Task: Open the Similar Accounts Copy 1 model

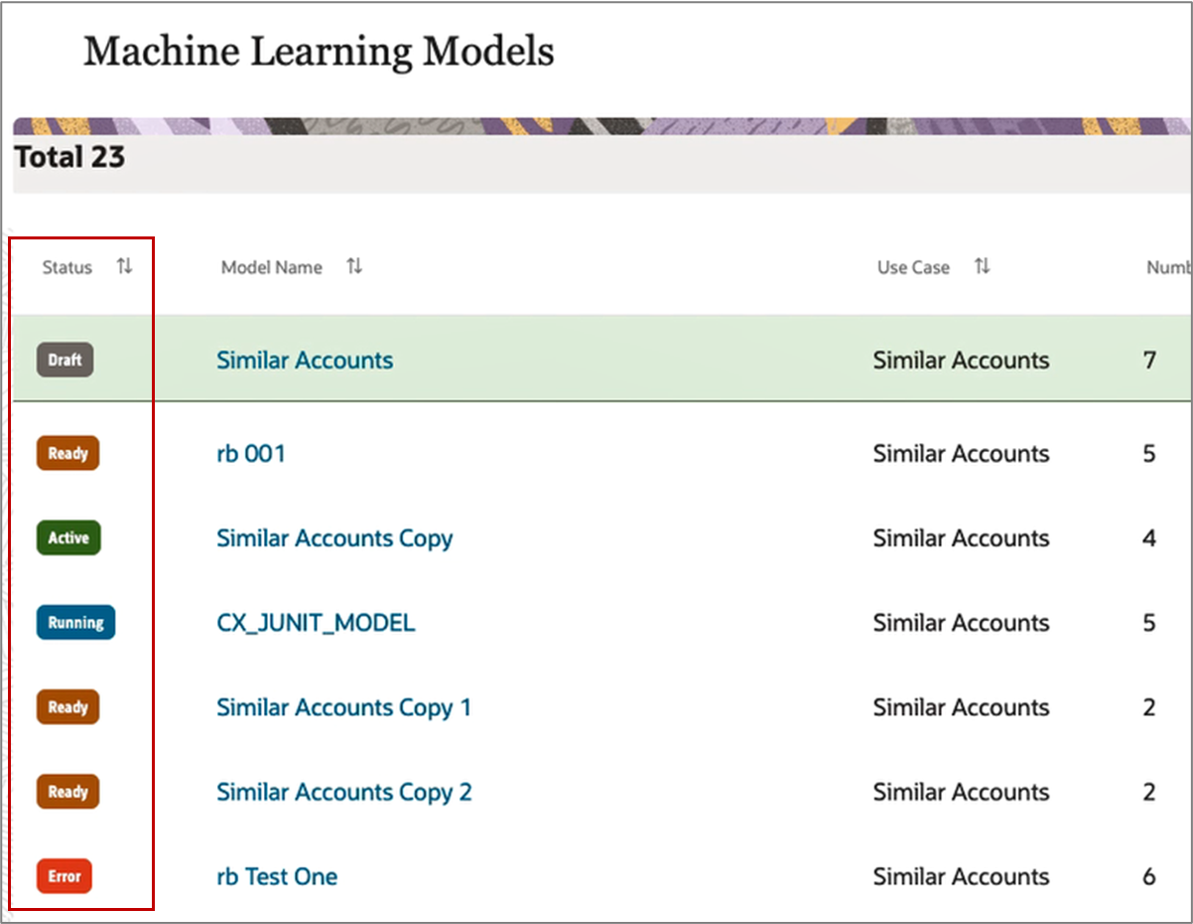Action: [344, 708]
